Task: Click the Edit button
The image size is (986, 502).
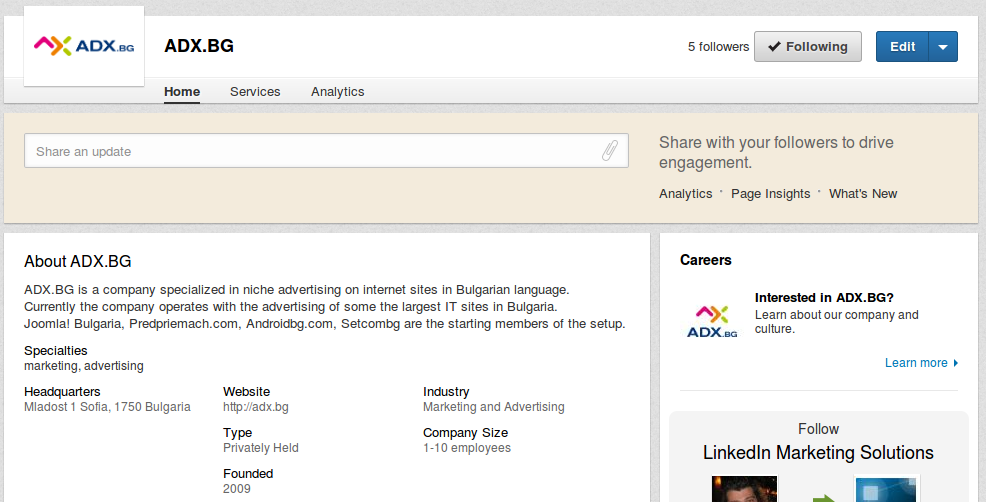Action: 902,47
